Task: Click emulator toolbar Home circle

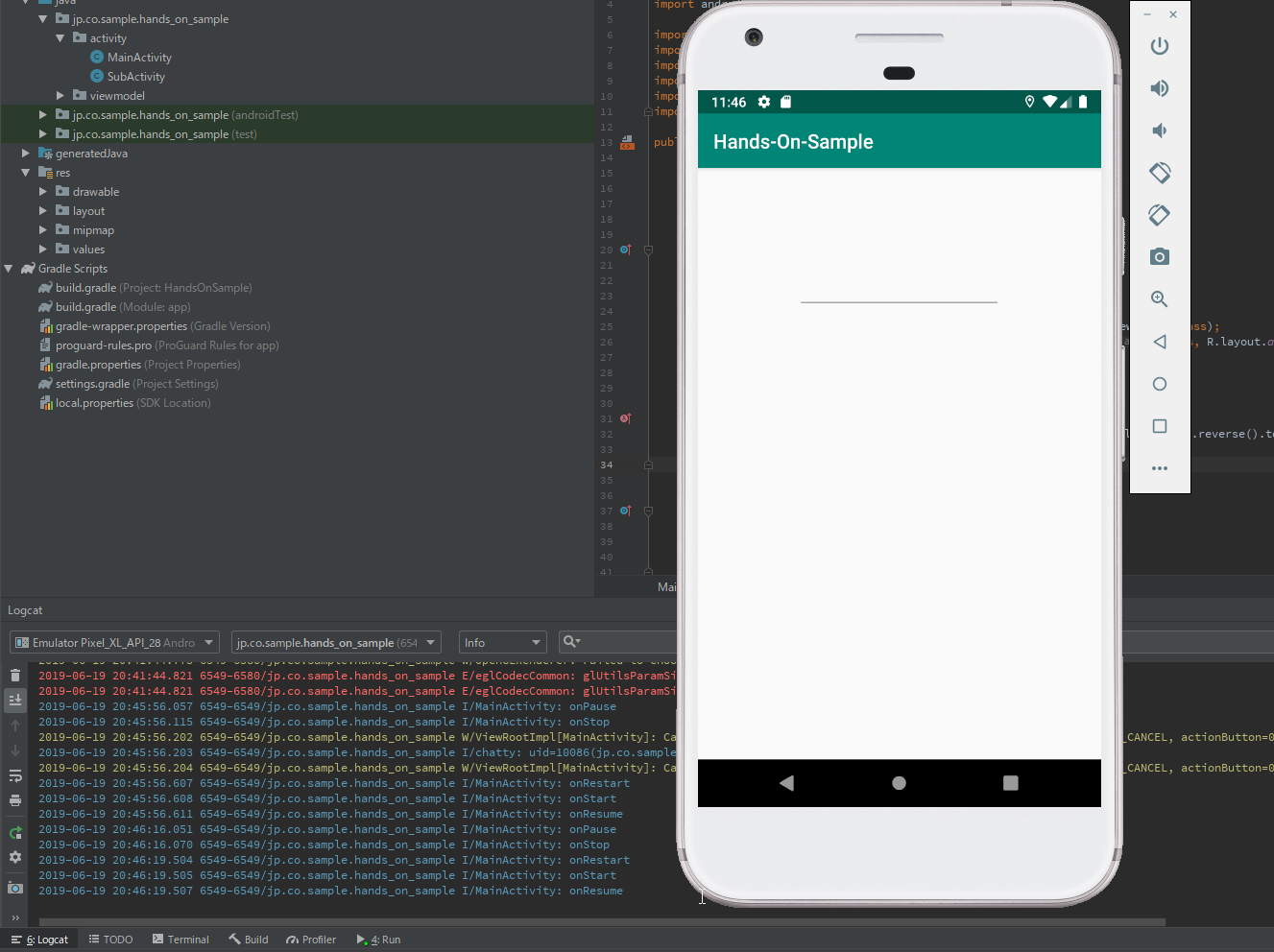Action: click(x=1160, y=384)
